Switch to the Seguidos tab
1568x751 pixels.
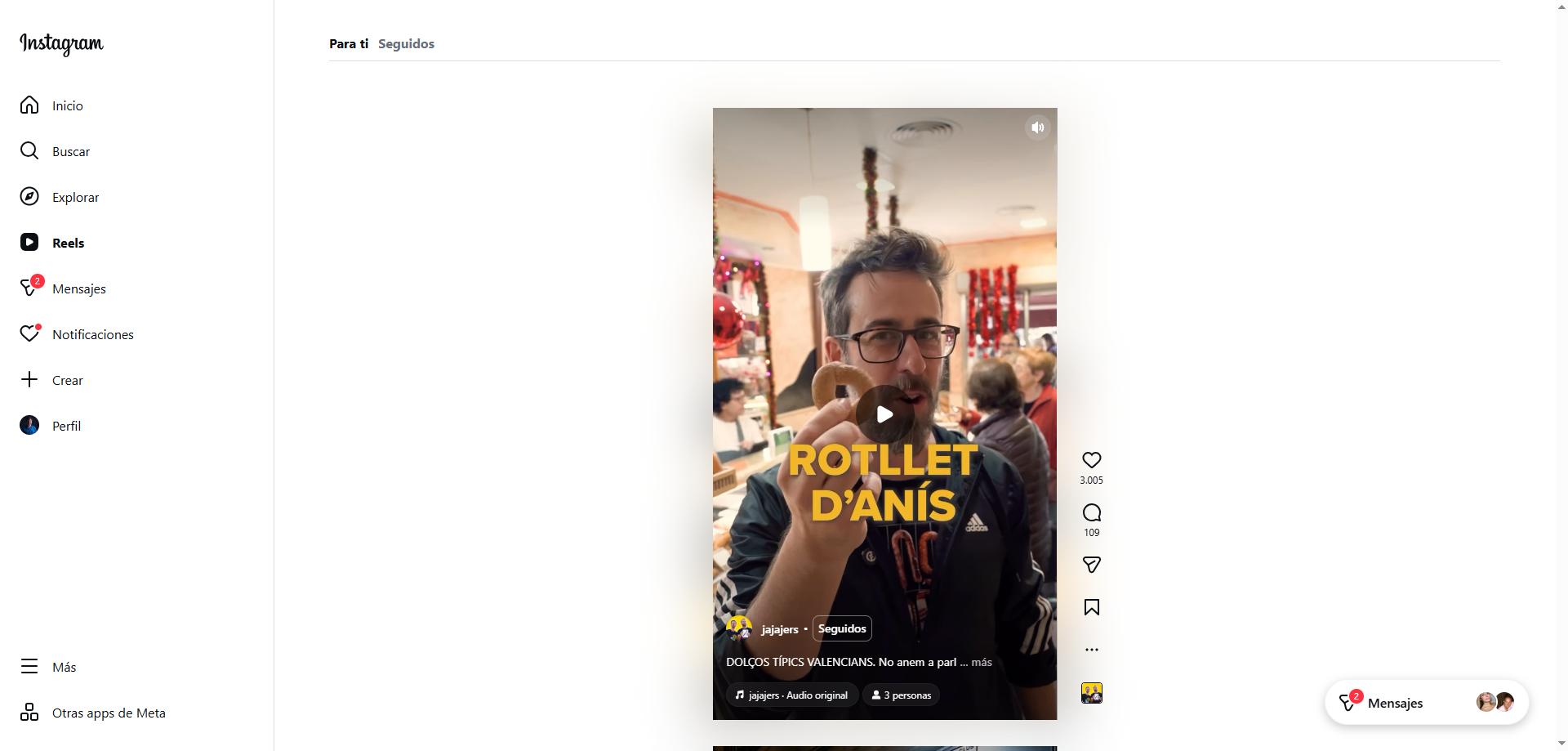(x=406, y=44)
